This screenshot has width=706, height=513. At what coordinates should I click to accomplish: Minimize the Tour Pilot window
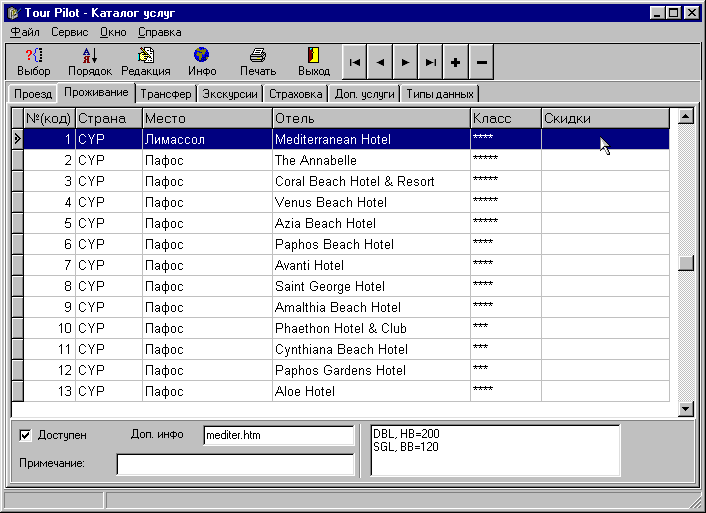pos(657,13)
